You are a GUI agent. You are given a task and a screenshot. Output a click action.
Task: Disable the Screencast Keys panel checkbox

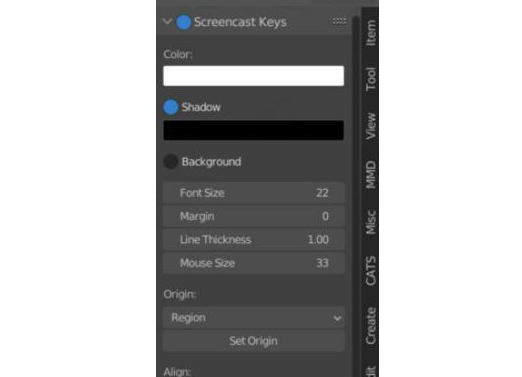(183, 22)
